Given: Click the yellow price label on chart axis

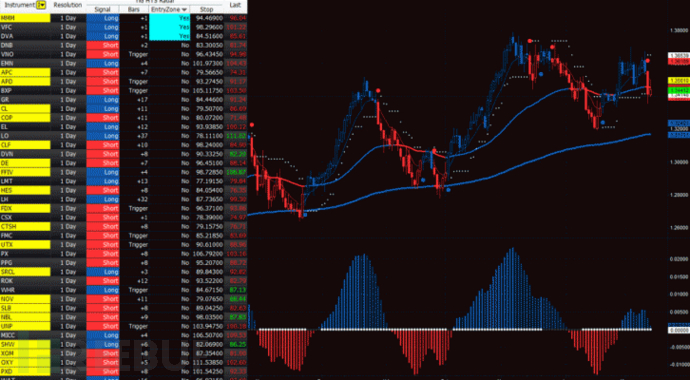Looking at the screenshot, I should (x=677, y=80).
